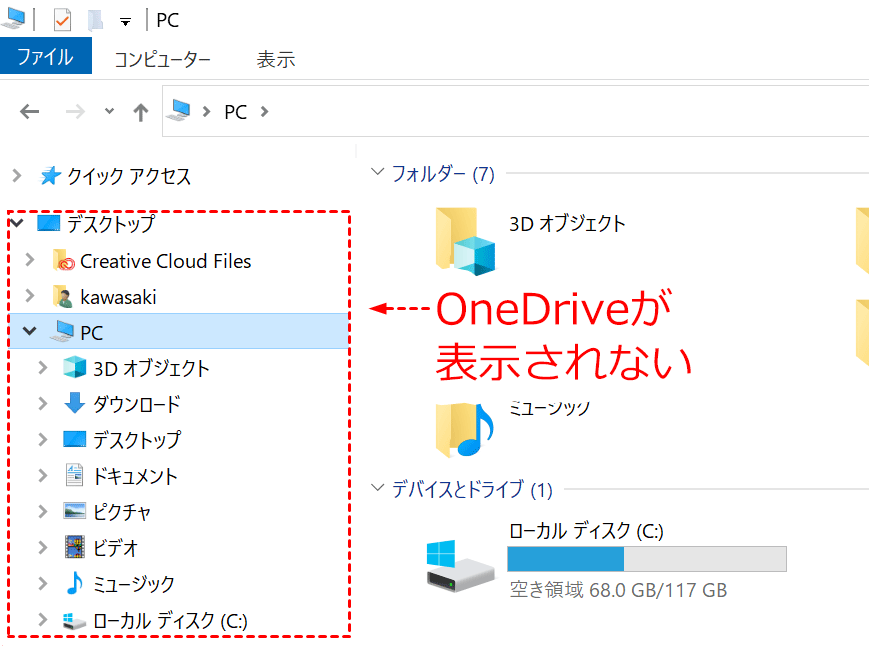Go back with the left arrow button
The image size is (869, 648).
pyautogui.click(x=29, y=111)
